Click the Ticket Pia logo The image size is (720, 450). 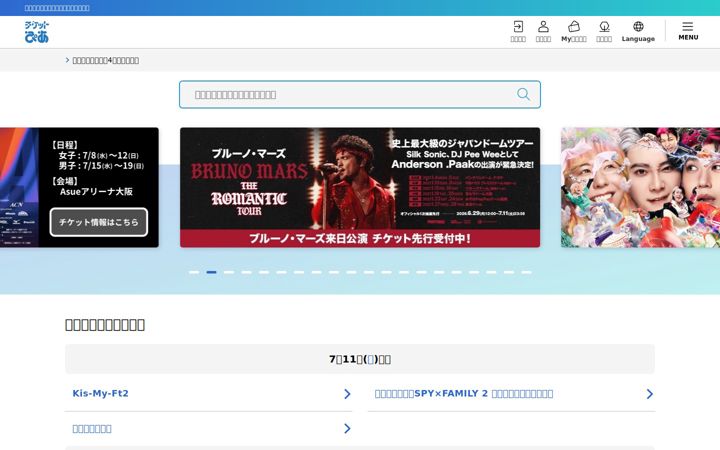click(37, 32)
